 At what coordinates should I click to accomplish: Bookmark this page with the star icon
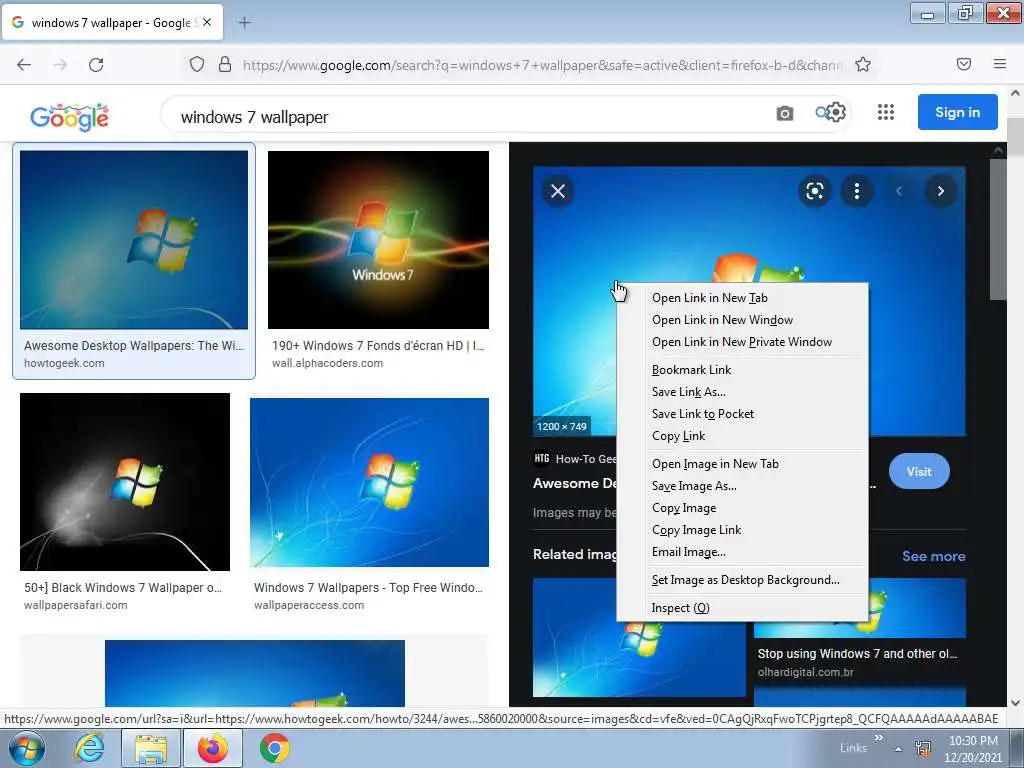[863, 64]
